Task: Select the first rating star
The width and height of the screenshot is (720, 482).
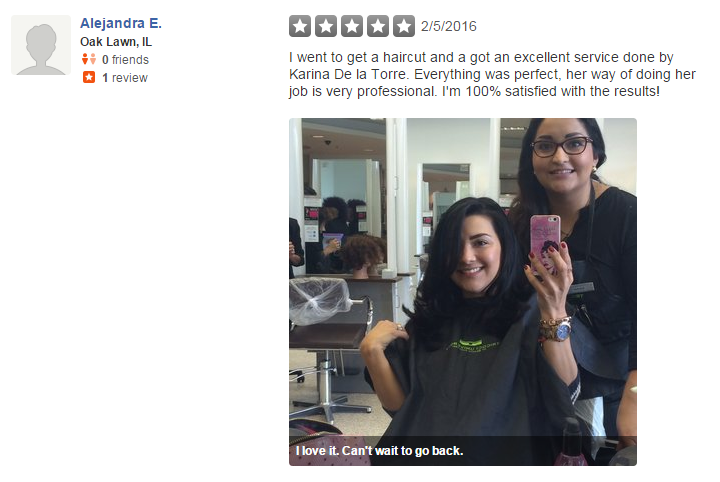Action: (300, 26)
